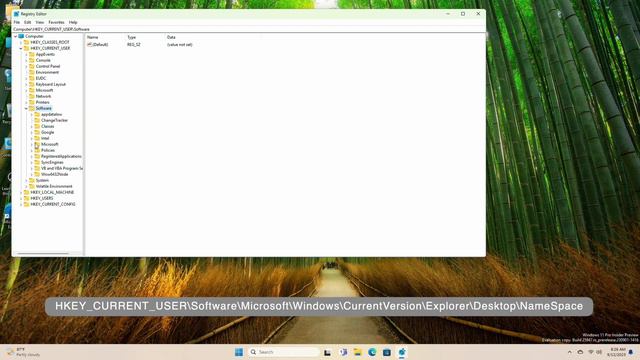Screen dimensions: 640x360
Task: Click the registry path address bar
Action: point(249,29)
